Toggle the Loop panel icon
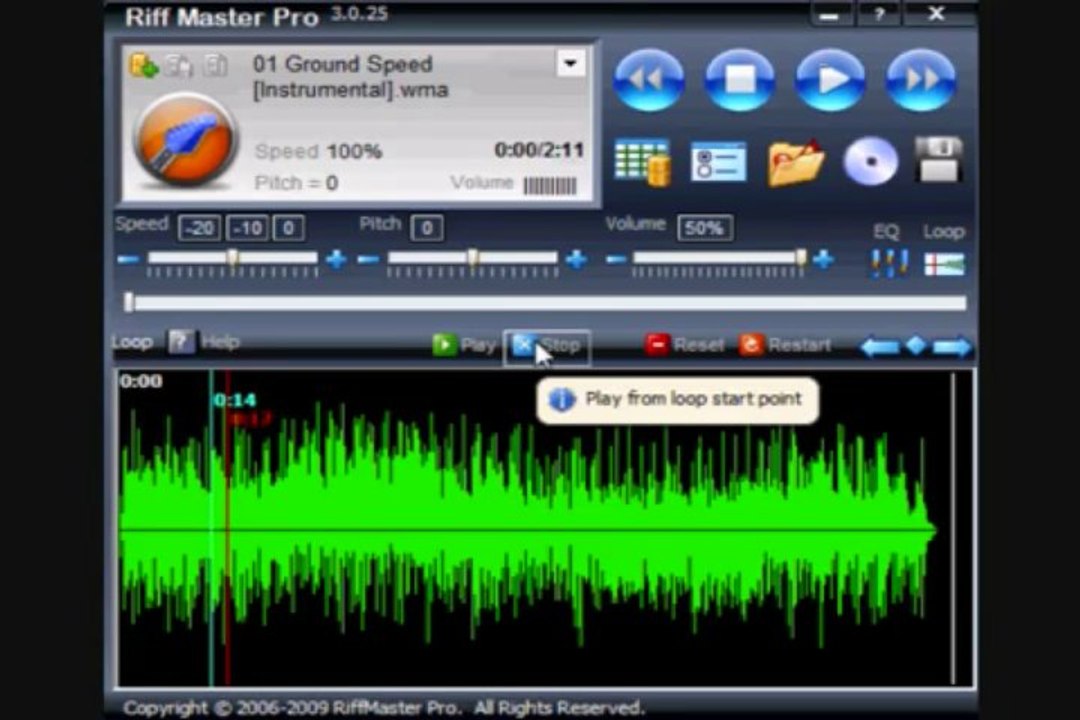This screenshot has height=720, width=1080. pyautogui.click(x=944, y=264)
